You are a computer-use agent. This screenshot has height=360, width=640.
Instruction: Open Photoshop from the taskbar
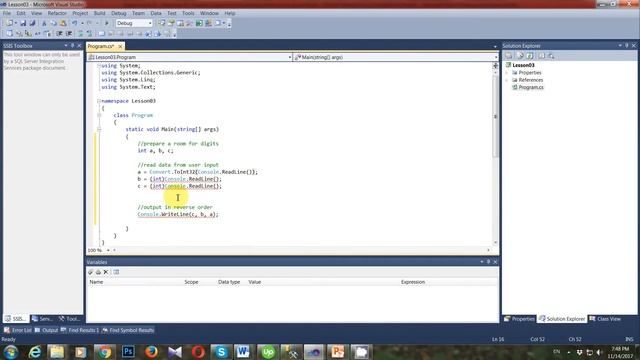pos(128,351)
